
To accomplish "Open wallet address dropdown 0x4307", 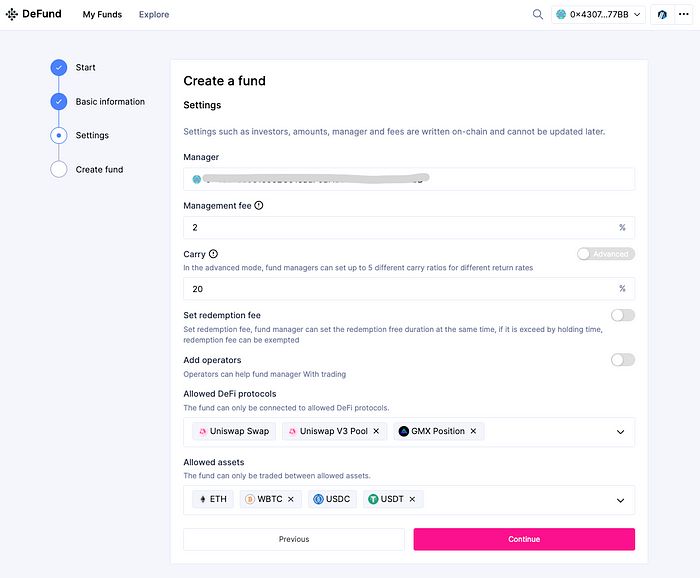I will click(x=598, y=15).
